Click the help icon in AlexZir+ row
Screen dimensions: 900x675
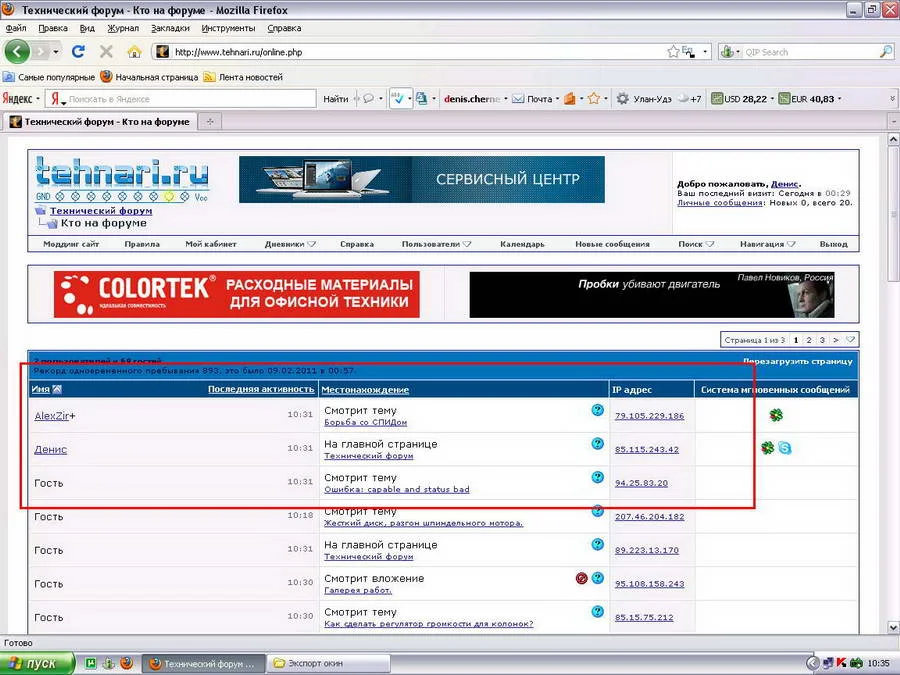598,410
